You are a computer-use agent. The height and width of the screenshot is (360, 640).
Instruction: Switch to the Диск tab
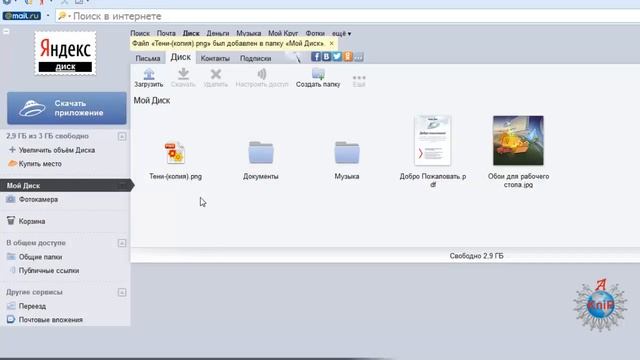point(180,57)
